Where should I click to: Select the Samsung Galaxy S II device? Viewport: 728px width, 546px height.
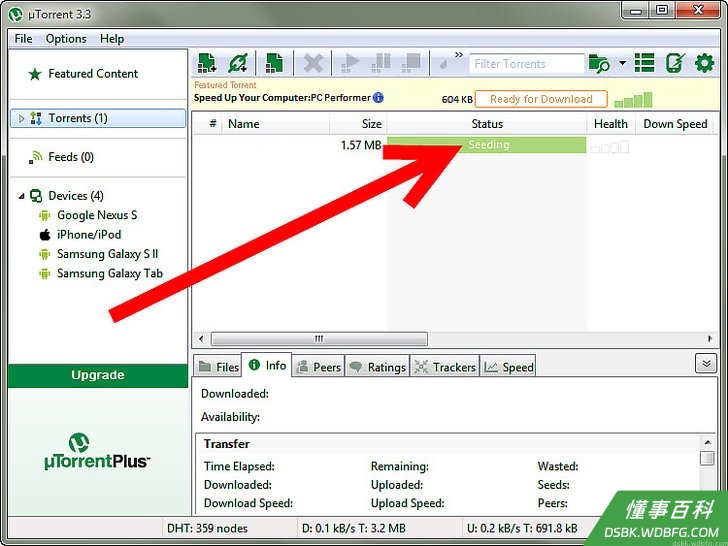click(x=107, y=254)
